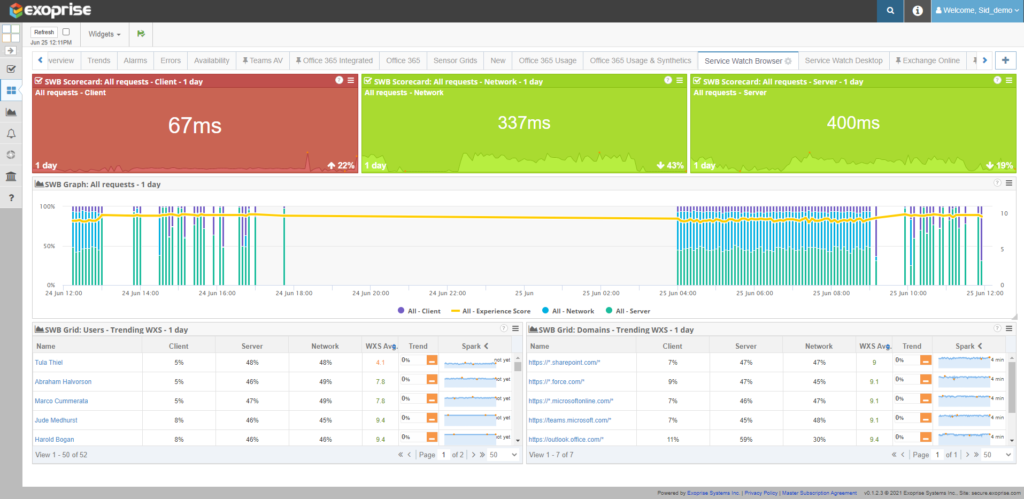Click the Exoprise logo
The image size is (1024, 499).
pyautogui.click(x=51, y=10)
